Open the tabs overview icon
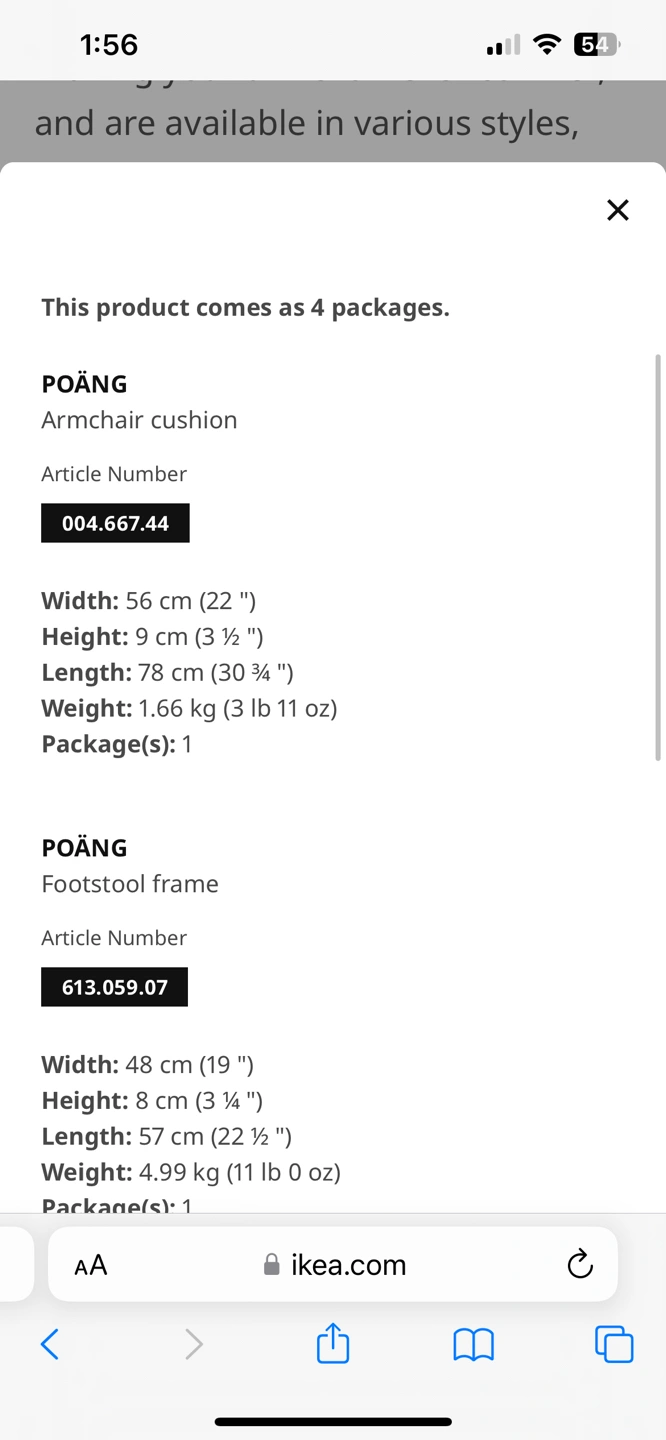The image size is (666, 1440). pos(614,1344)
